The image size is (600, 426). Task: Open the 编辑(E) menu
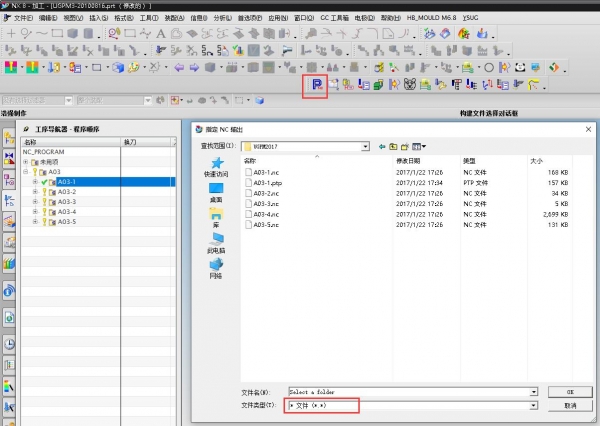(x=48, y=18)
